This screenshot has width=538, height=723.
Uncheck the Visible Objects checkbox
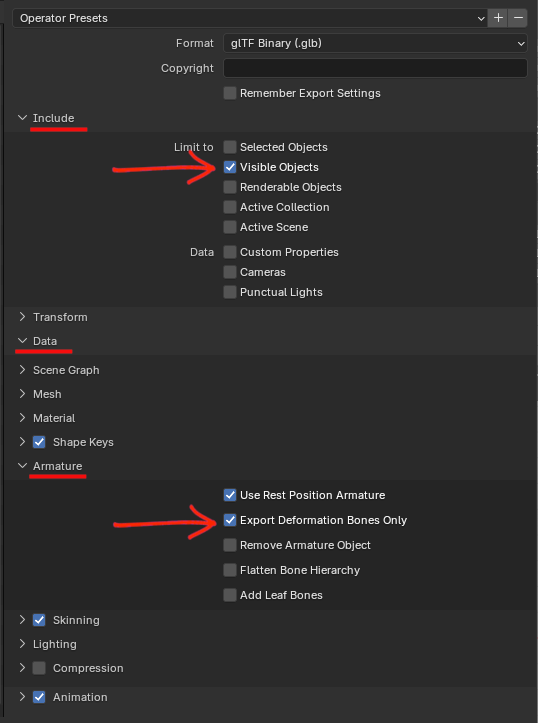tap(230, 167)
